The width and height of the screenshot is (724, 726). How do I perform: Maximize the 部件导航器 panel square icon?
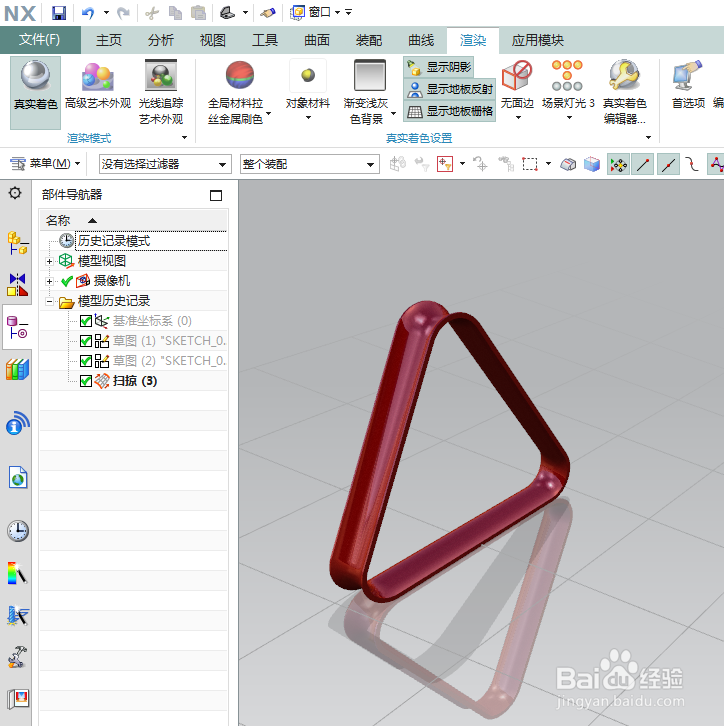click(216, 195)
